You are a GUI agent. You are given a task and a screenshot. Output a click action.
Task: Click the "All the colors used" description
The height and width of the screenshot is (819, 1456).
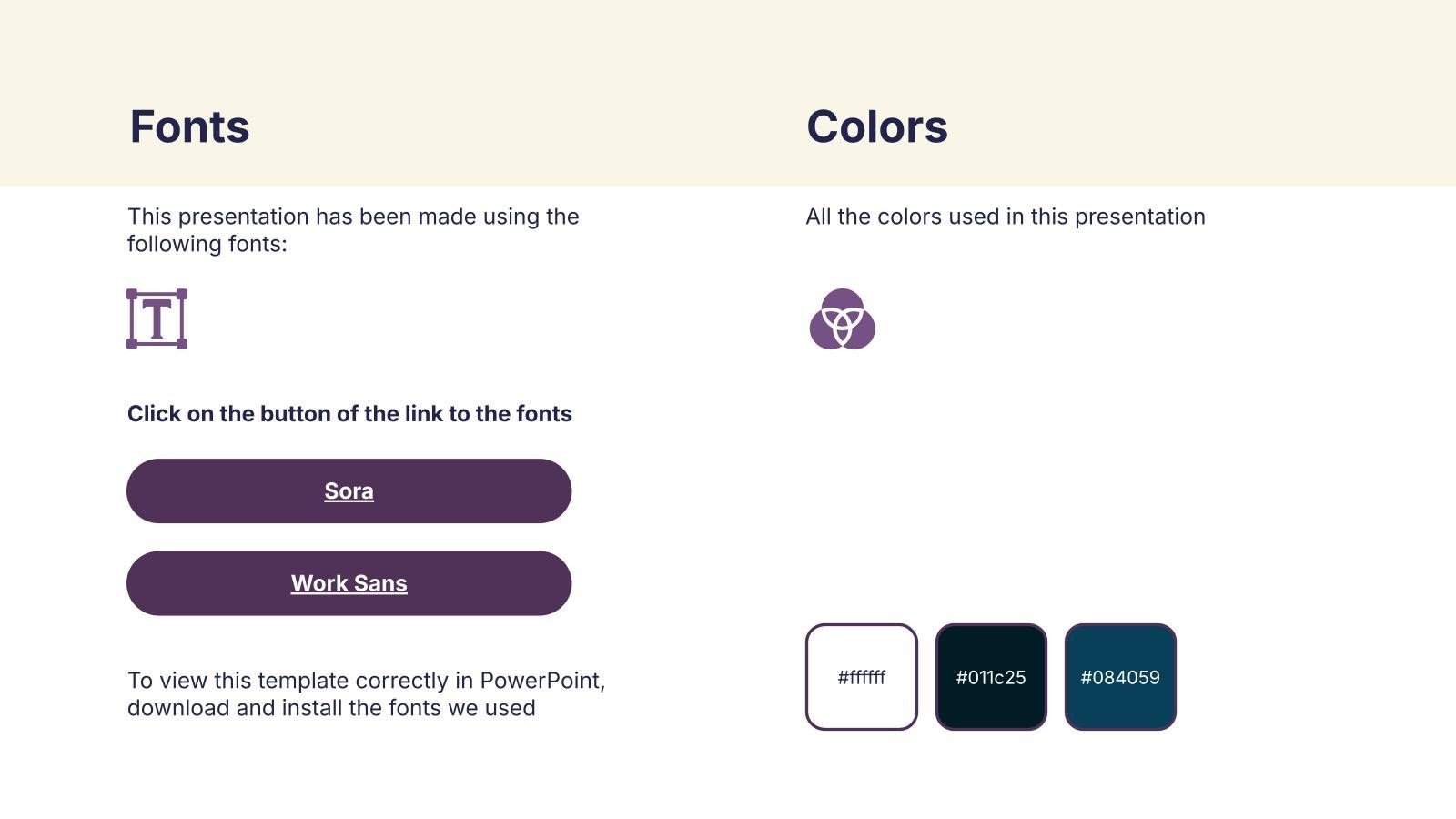click(x=1005, y=217)
